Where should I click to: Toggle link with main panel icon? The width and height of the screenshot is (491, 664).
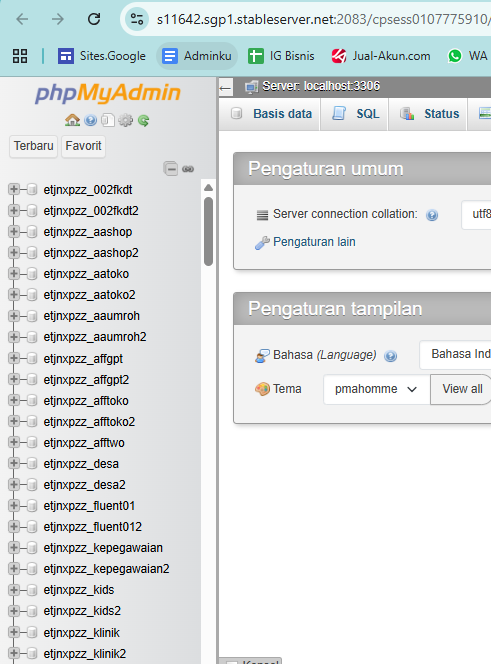pyautogui.click(x=188, y=169)
